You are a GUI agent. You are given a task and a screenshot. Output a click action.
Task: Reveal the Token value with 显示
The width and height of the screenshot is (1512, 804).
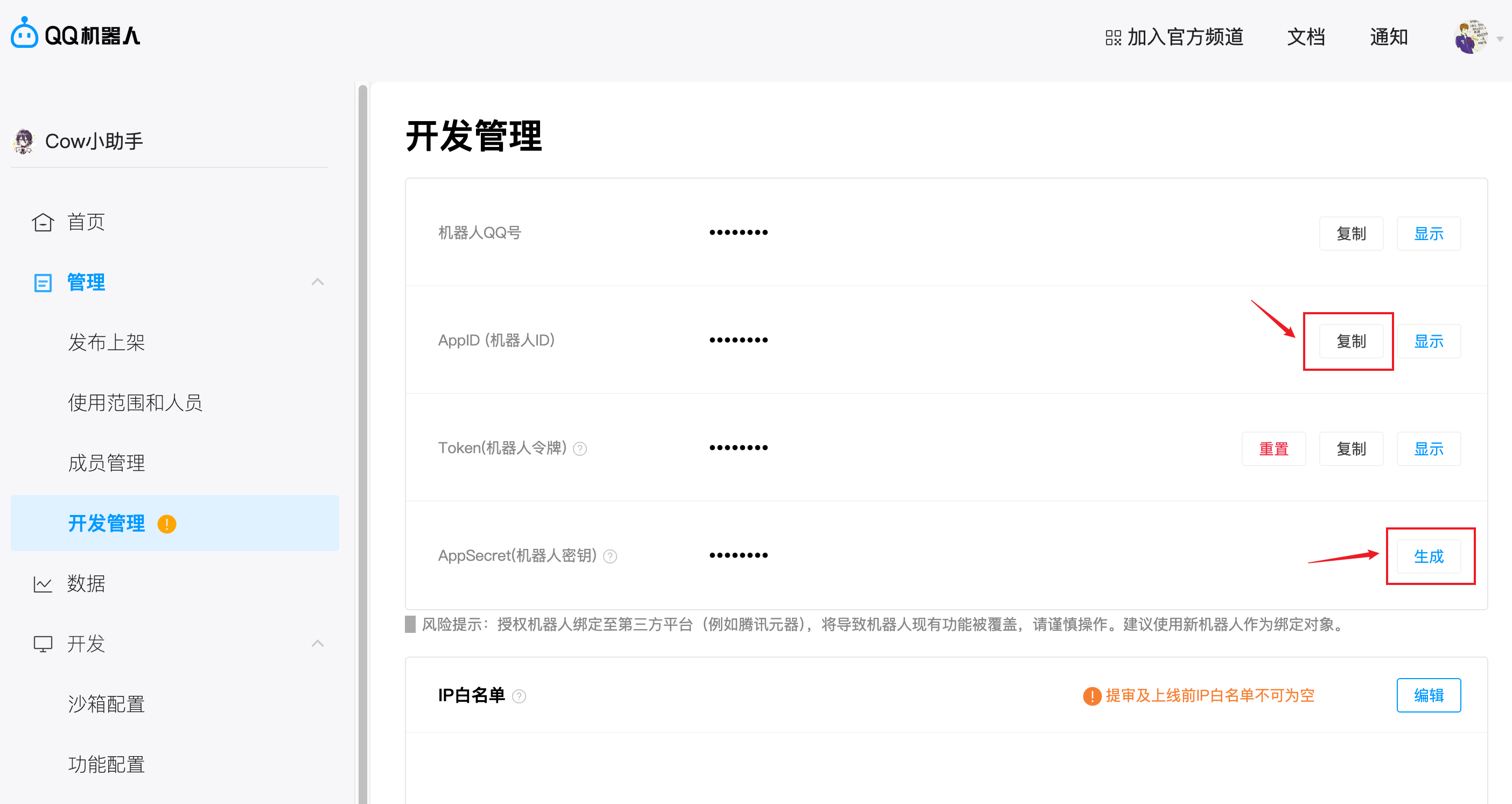click(x=1428, y=449)
